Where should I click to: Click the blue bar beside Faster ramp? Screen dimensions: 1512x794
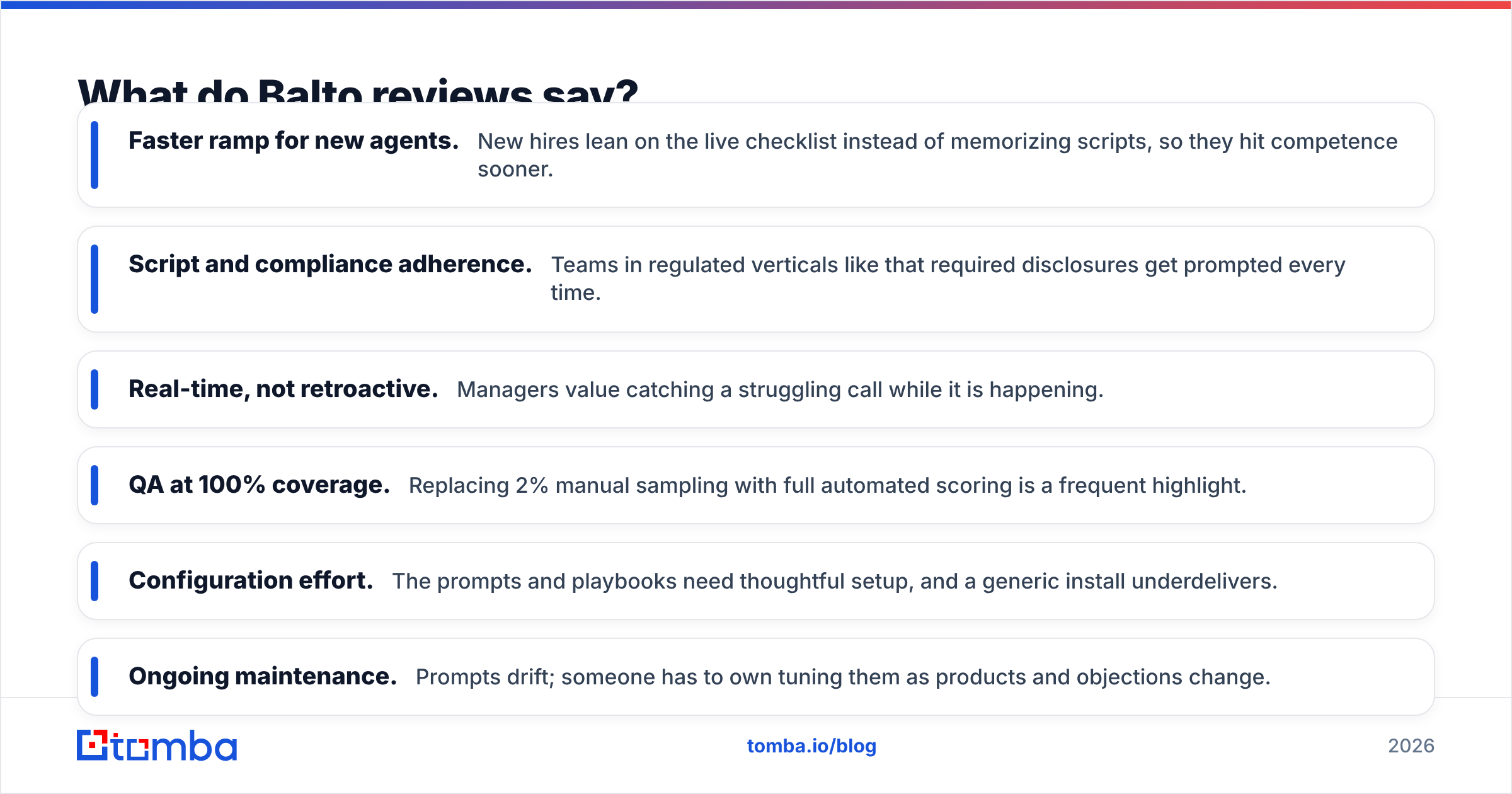point(94,155)
